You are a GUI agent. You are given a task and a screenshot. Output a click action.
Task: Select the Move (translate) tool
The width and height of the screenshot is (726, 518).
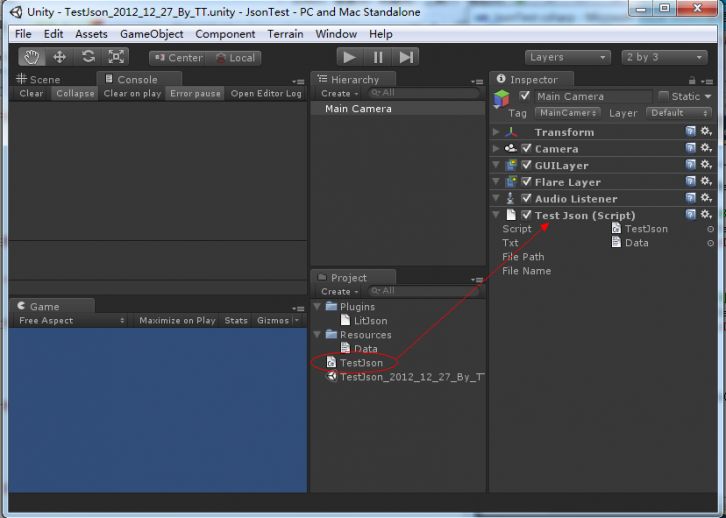59,57
